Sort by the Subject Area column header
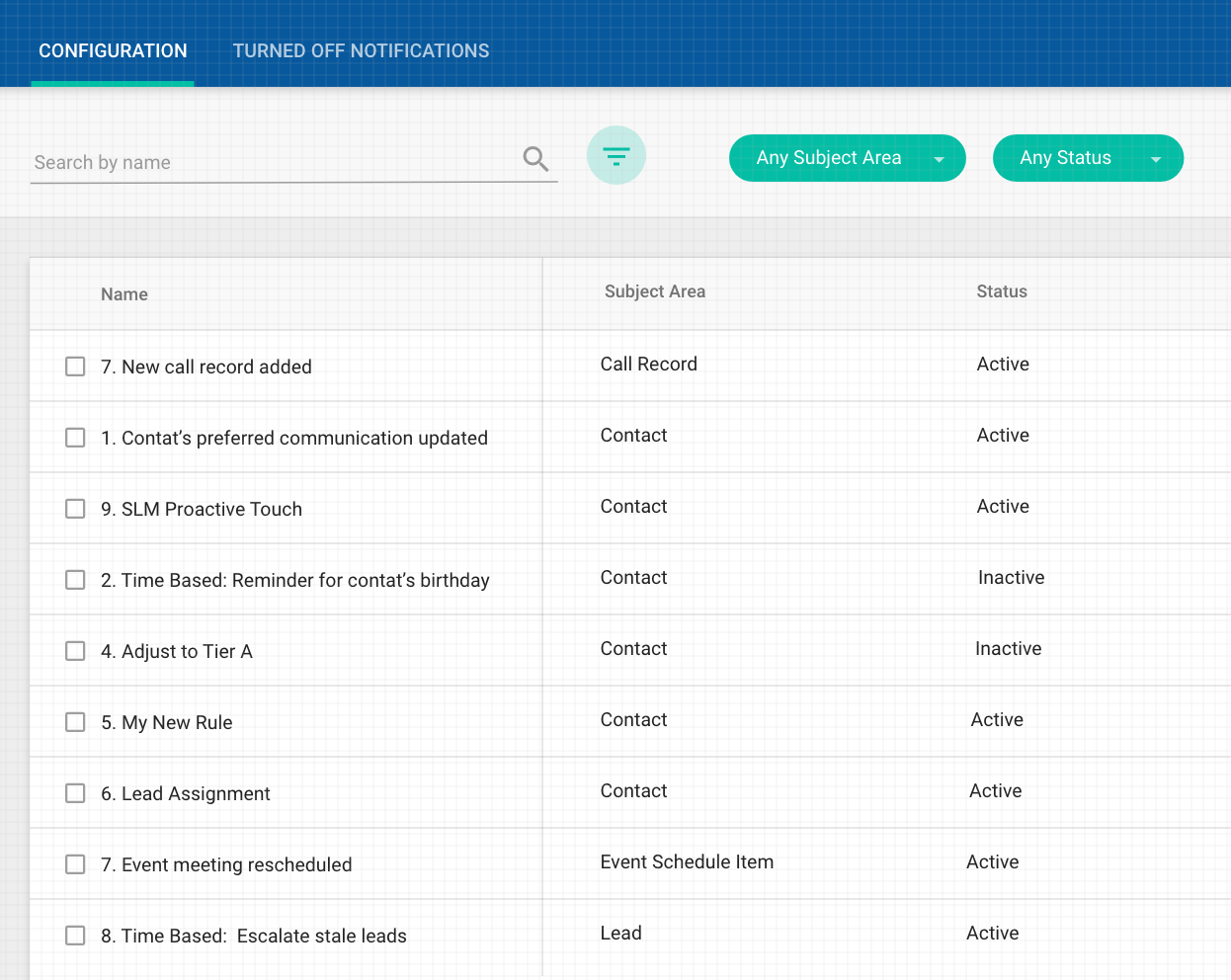 pos(655,291)
